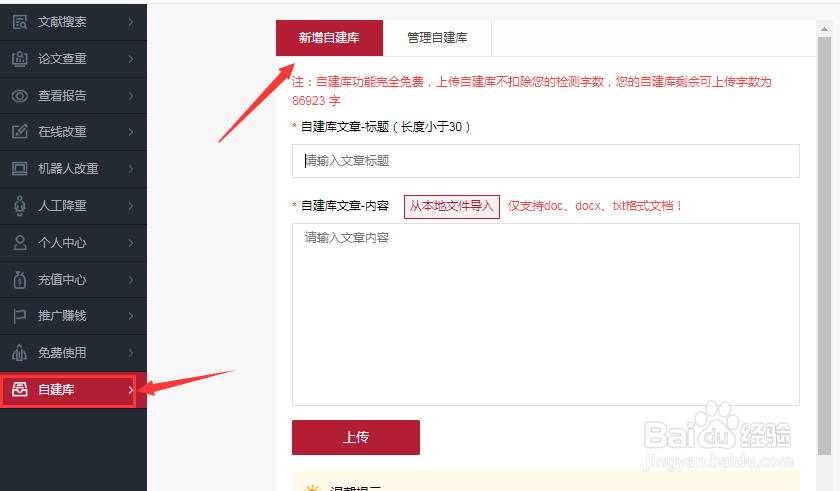Click the 文献搜索 search icon in sidebar

(x=20, y=22)
